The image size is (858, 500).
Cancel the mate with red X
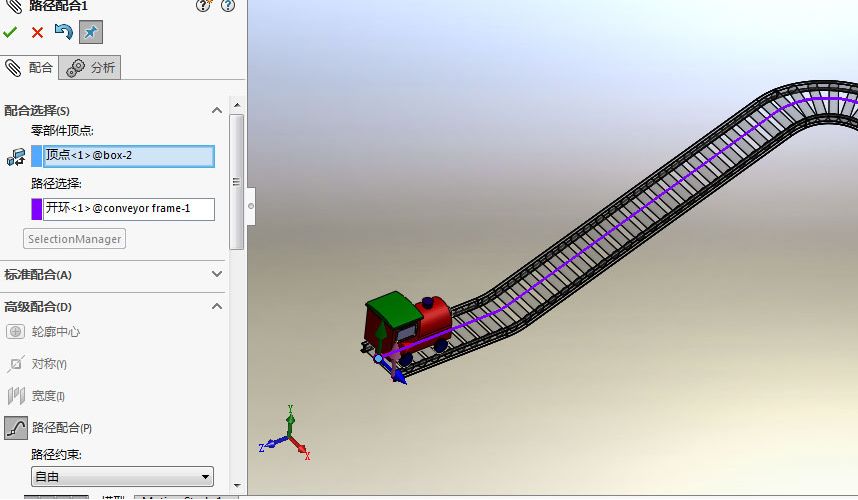coord(37,33)
